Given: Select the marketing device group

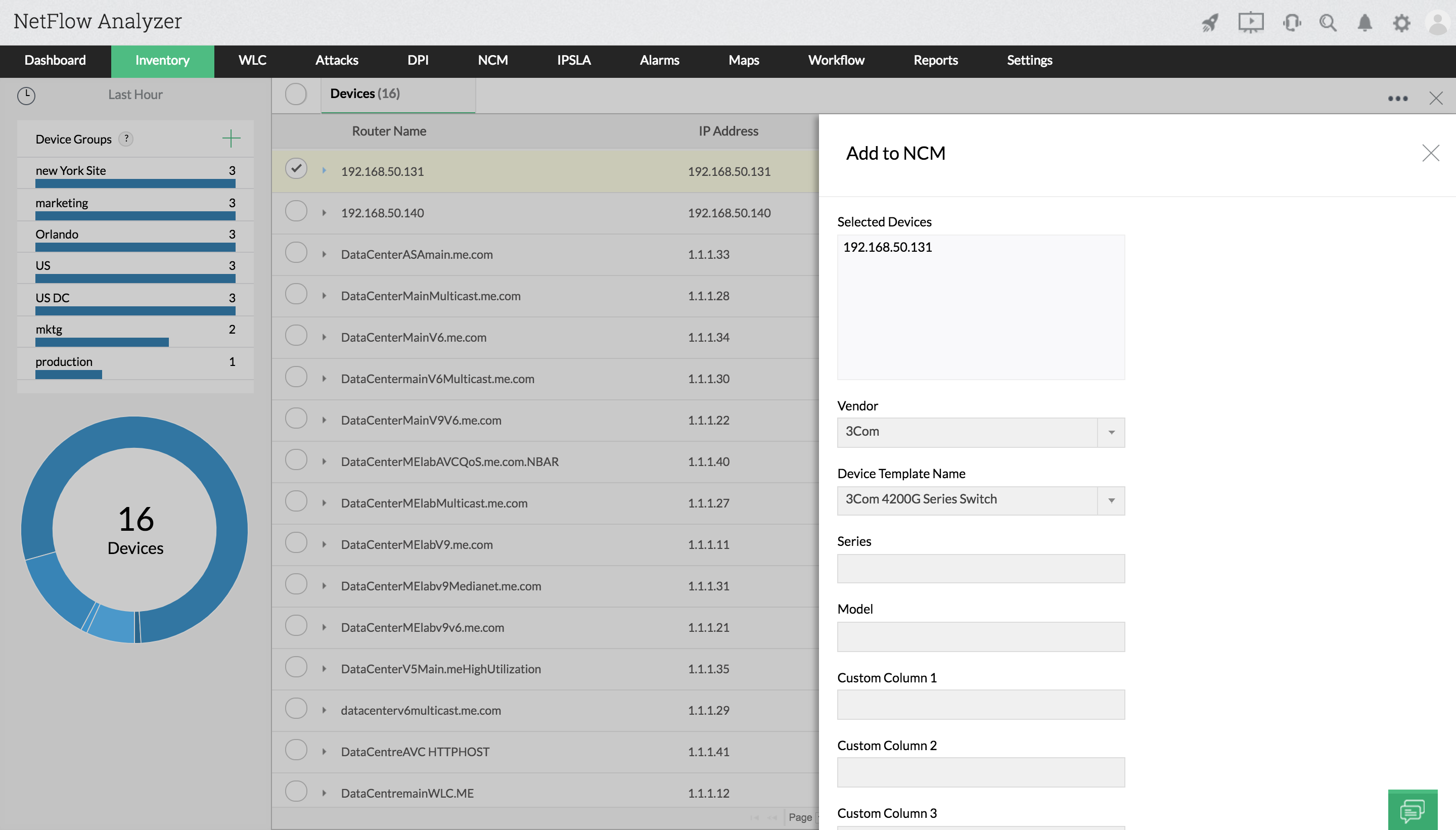Looking at the screenshot, I should pos(62,203).
